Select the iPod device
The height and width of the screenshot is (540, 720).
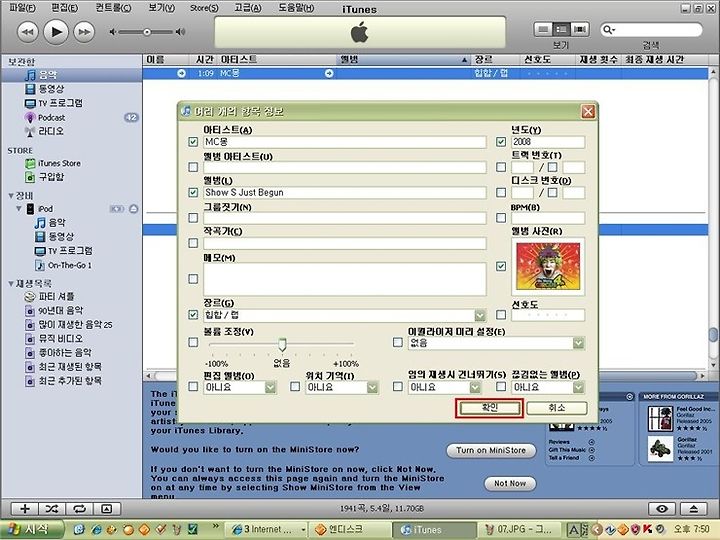click(x=39, y=209)
